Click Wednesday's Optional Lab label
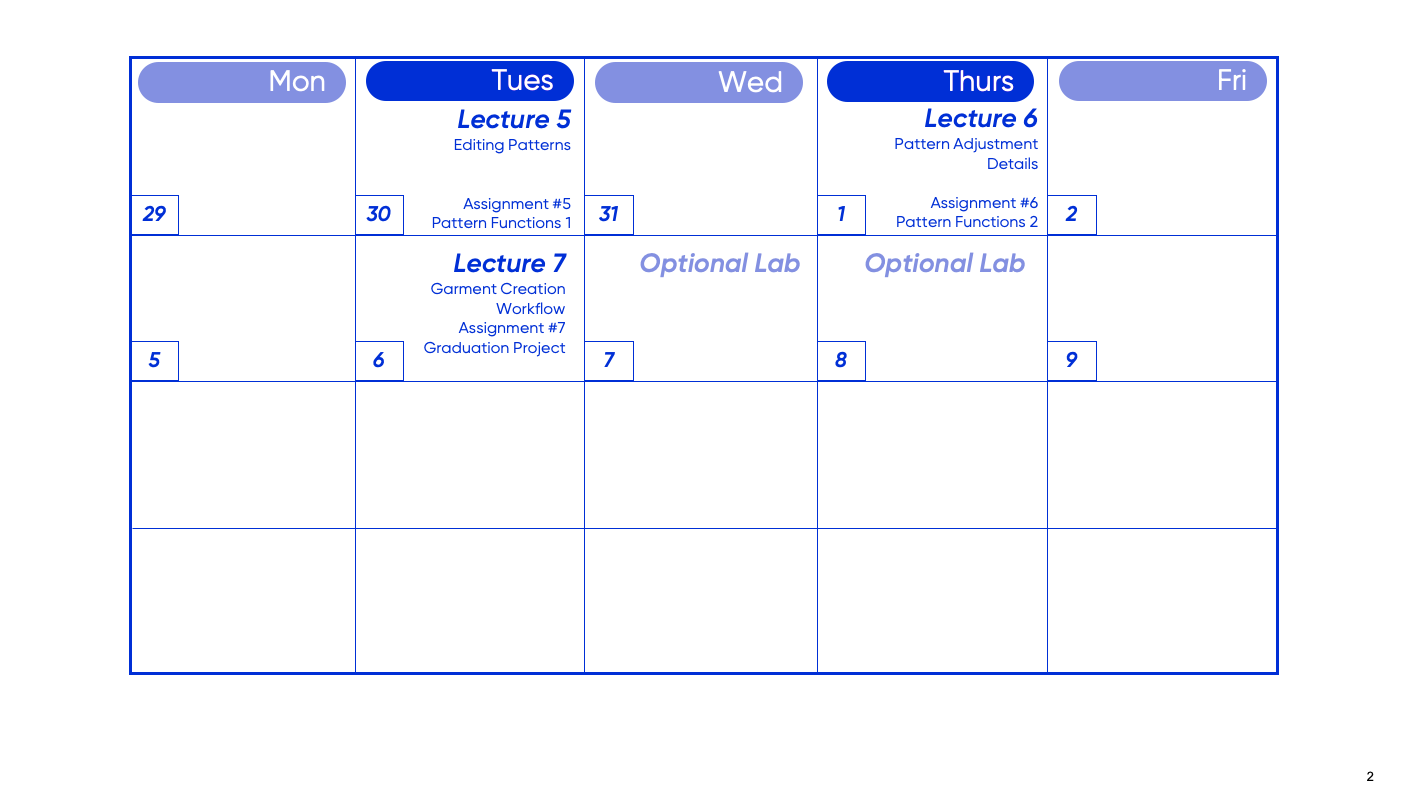The height and width of the screenshot is (790, 1401). [x=719, y=263]
